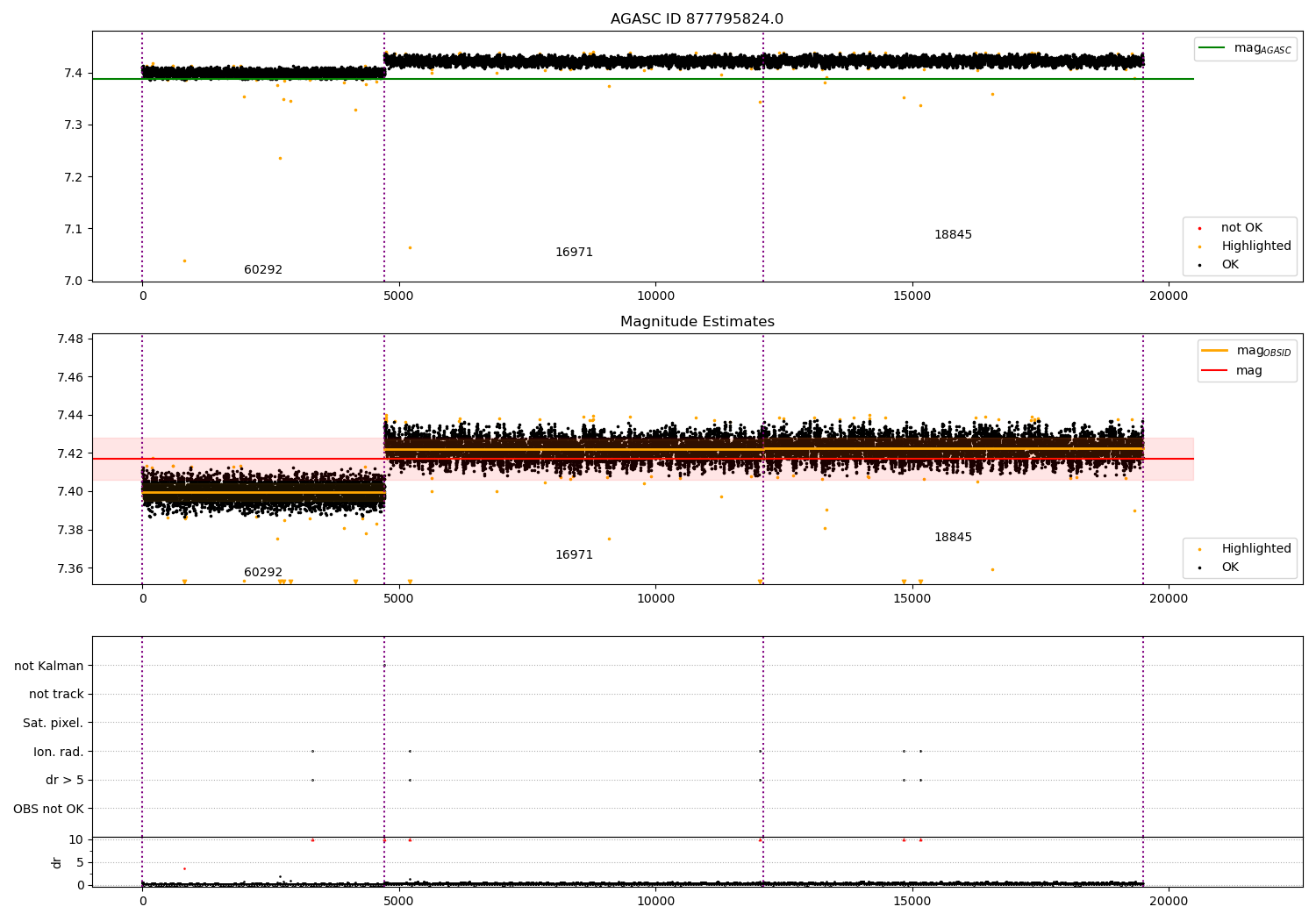Click the 'dr' axis label in bottom plot
Viewport: 1316px width, 921px height.
pos(57,862)
